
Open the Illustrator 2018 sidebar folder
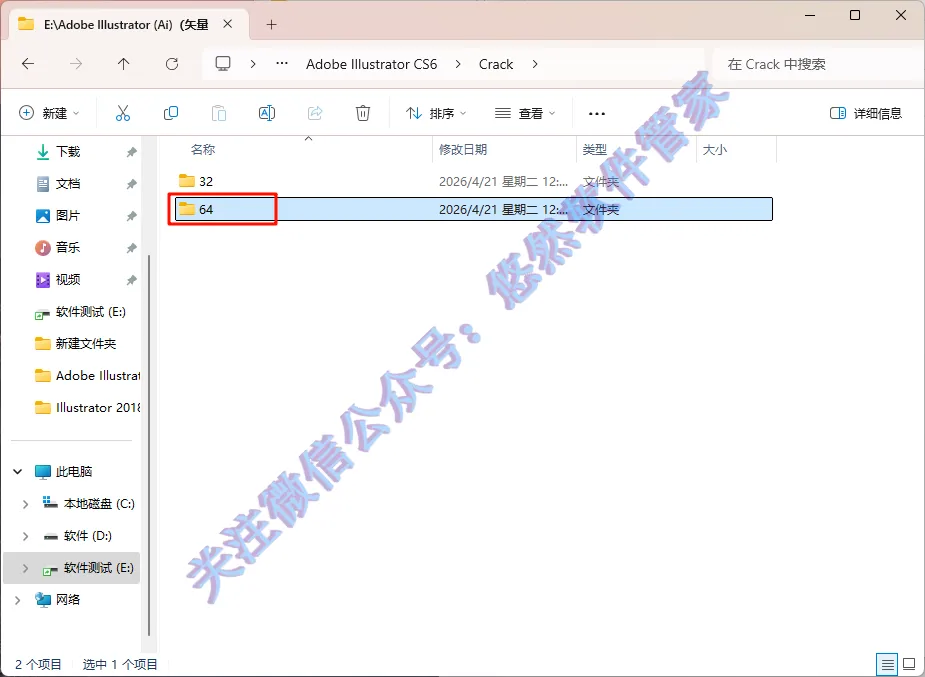click(x=87, y=407)
